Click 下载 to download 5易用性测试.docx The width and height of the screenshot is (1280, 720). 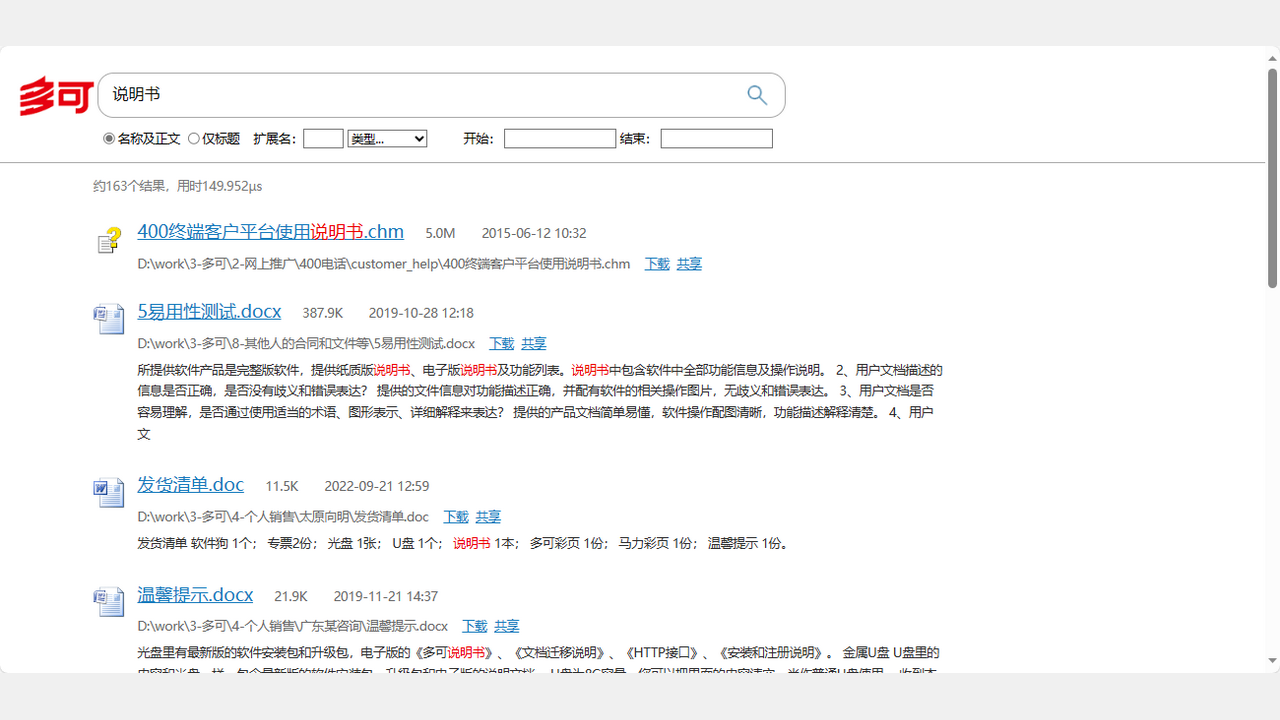tap(501, 342)
